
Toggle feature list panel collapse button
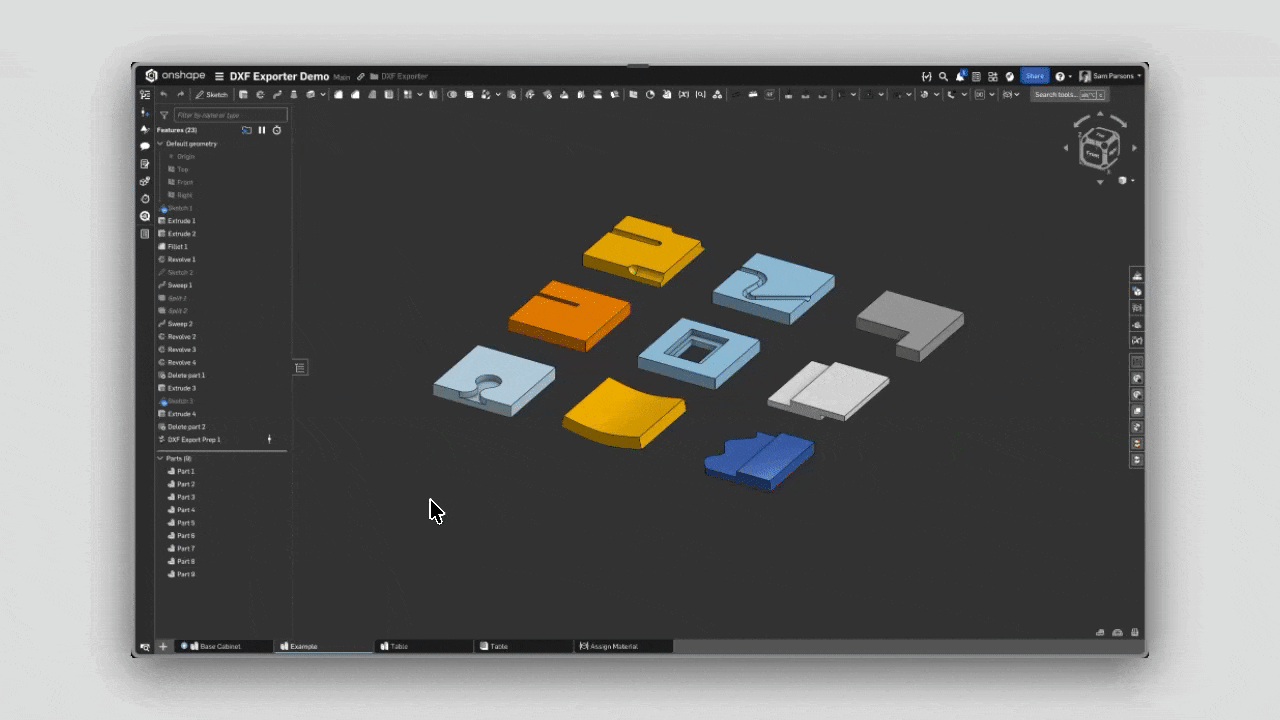click(x=300, y=368)
